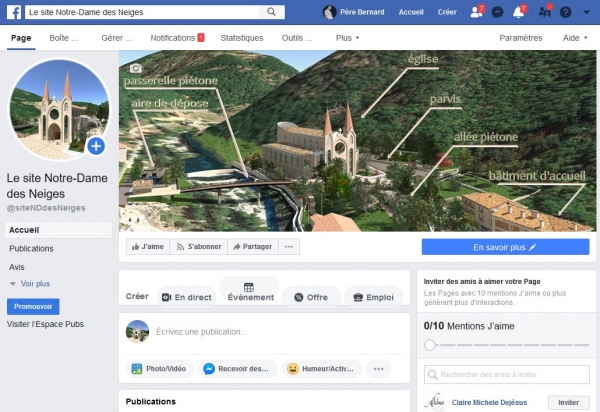Expand Voir plus in sidebar
Viewport: 600px width, 412px height.
[x=30, y=283]
